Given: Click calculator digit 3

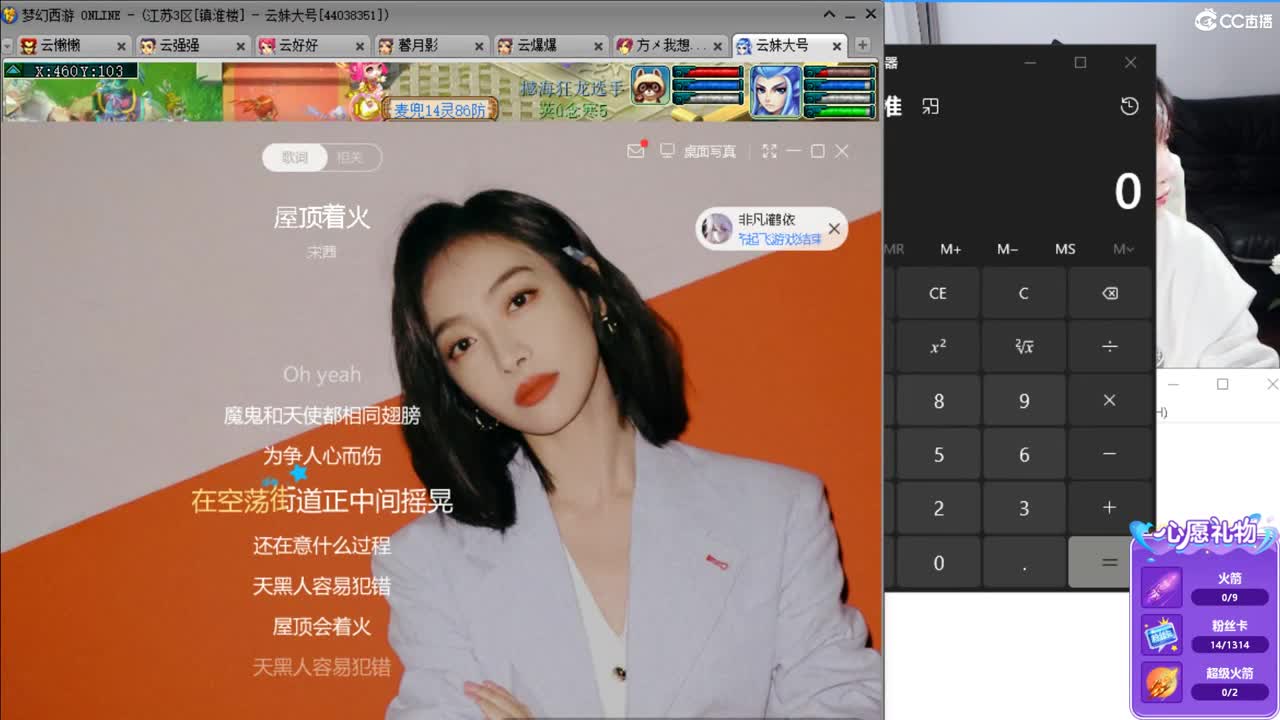Looking at the screenshot, I should (1023, 508).
